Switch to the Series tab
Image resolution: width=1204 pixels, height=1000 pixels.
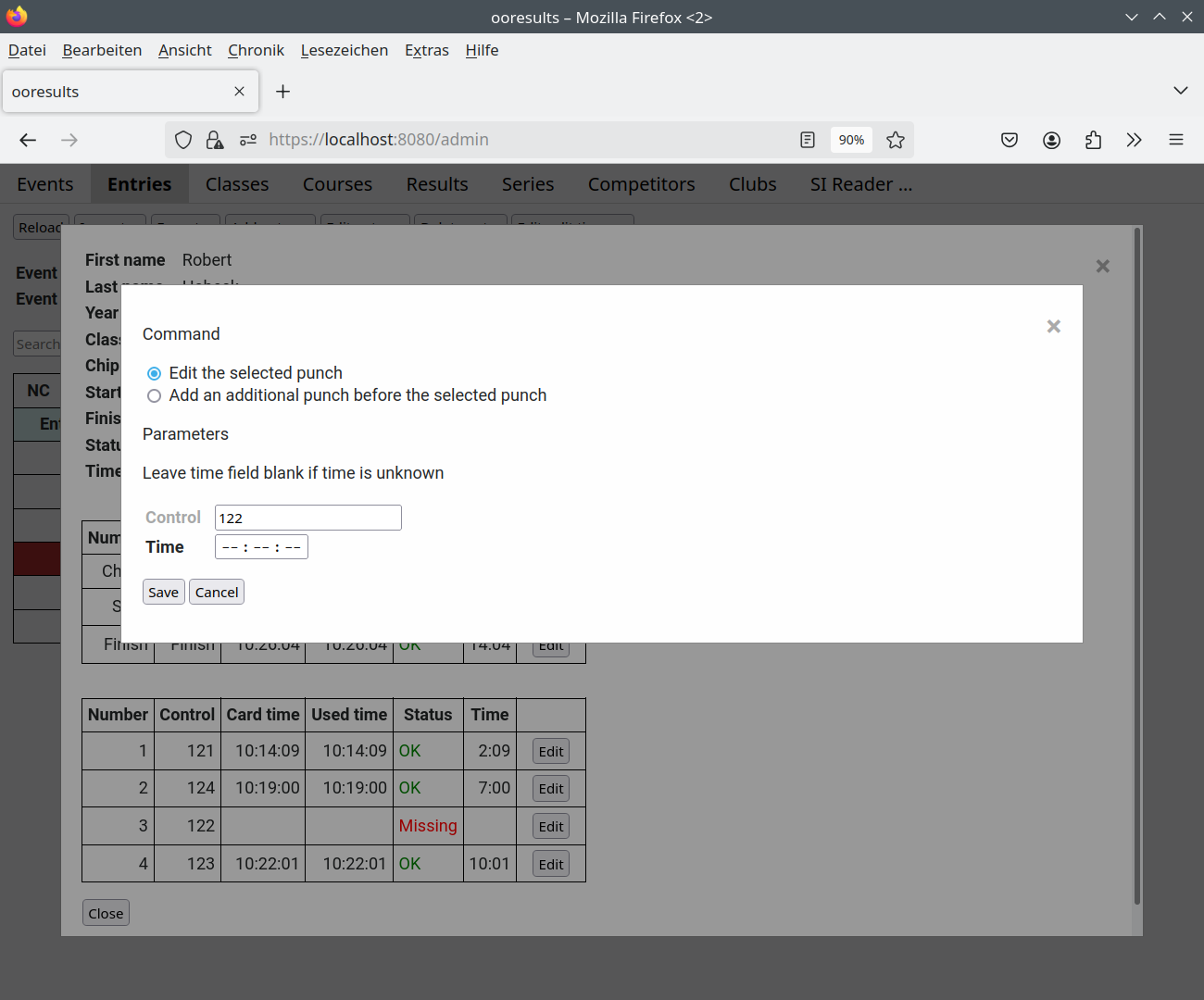[x=528, y=184]
